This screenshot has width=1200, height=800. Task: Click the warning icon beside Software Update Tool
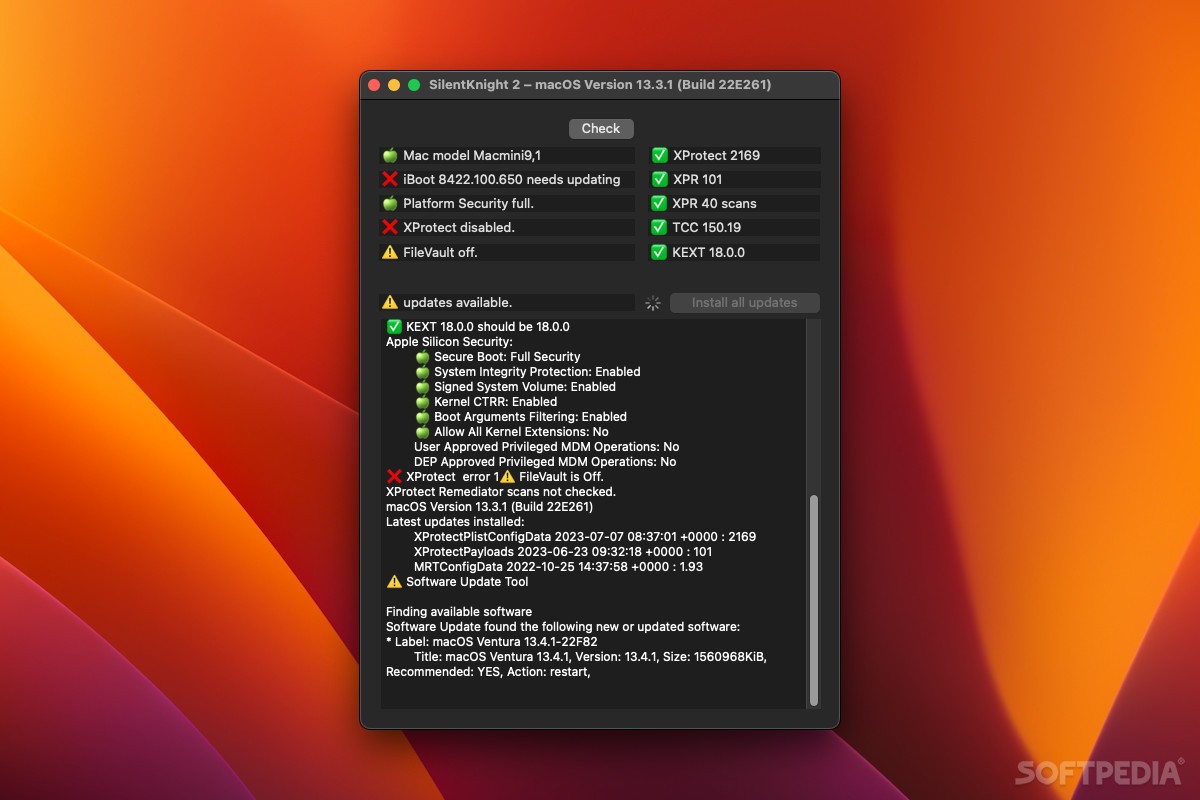(394, 581)
